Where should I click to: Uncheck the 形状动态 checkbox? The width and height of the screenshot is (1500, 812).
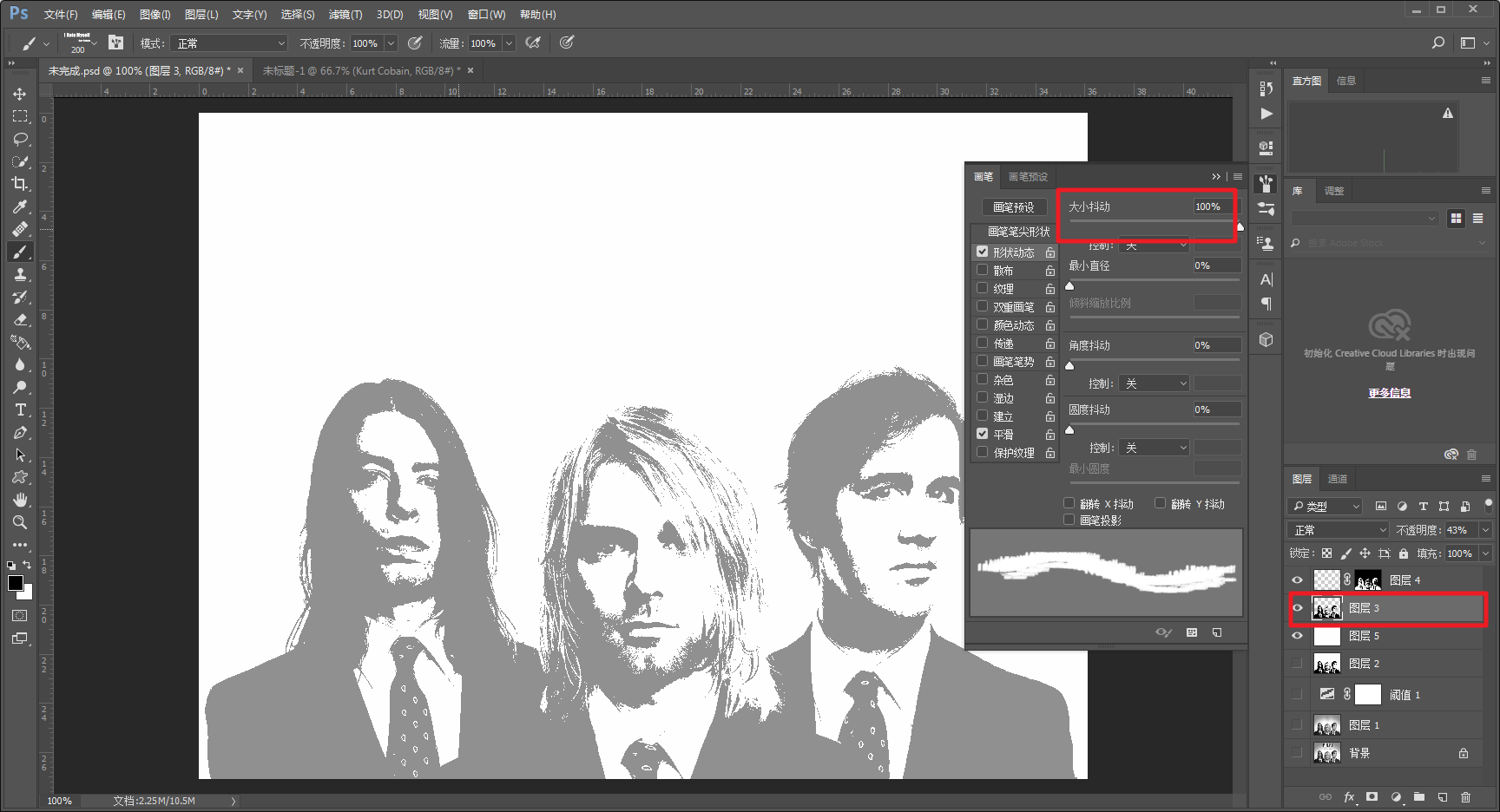point(983,252)
